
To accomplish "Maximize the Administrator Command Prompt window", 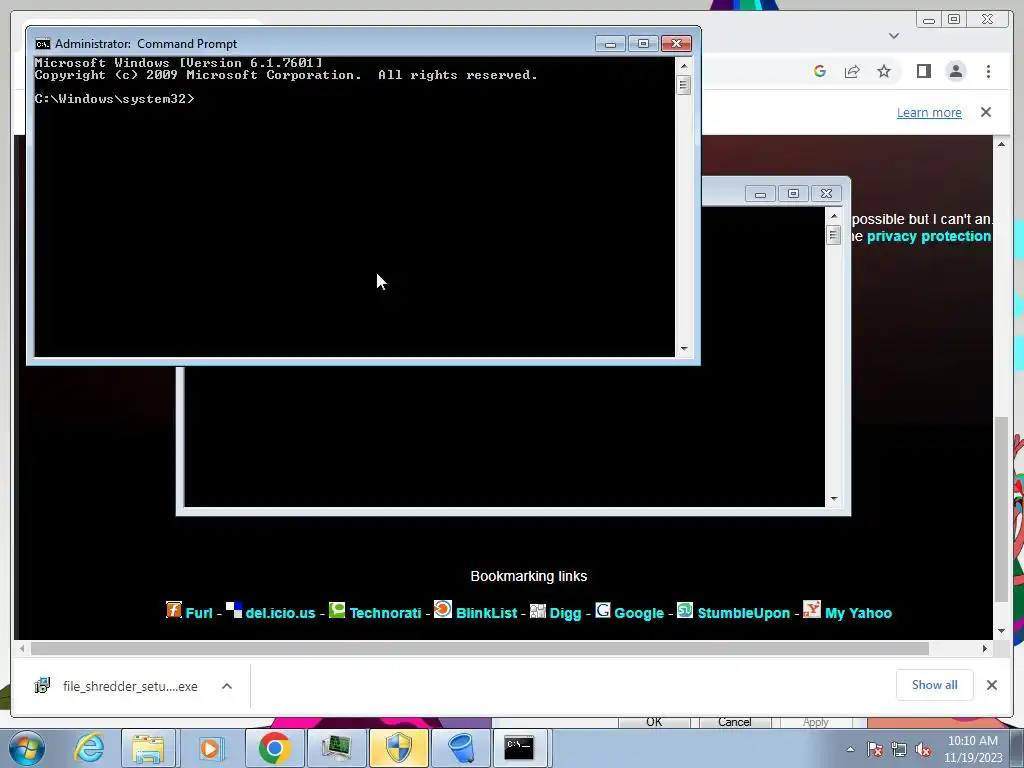I will 643,44.
